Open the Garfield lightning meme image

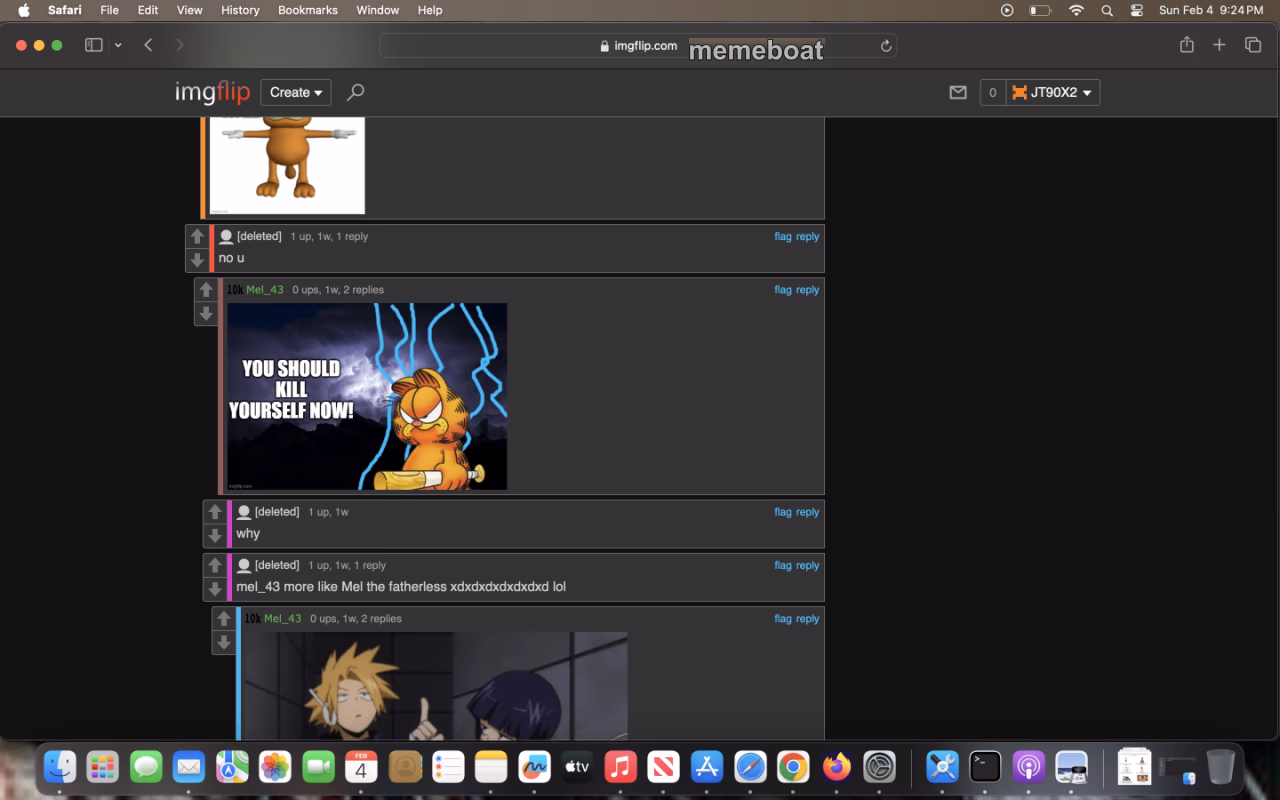[x=367, y=397]
